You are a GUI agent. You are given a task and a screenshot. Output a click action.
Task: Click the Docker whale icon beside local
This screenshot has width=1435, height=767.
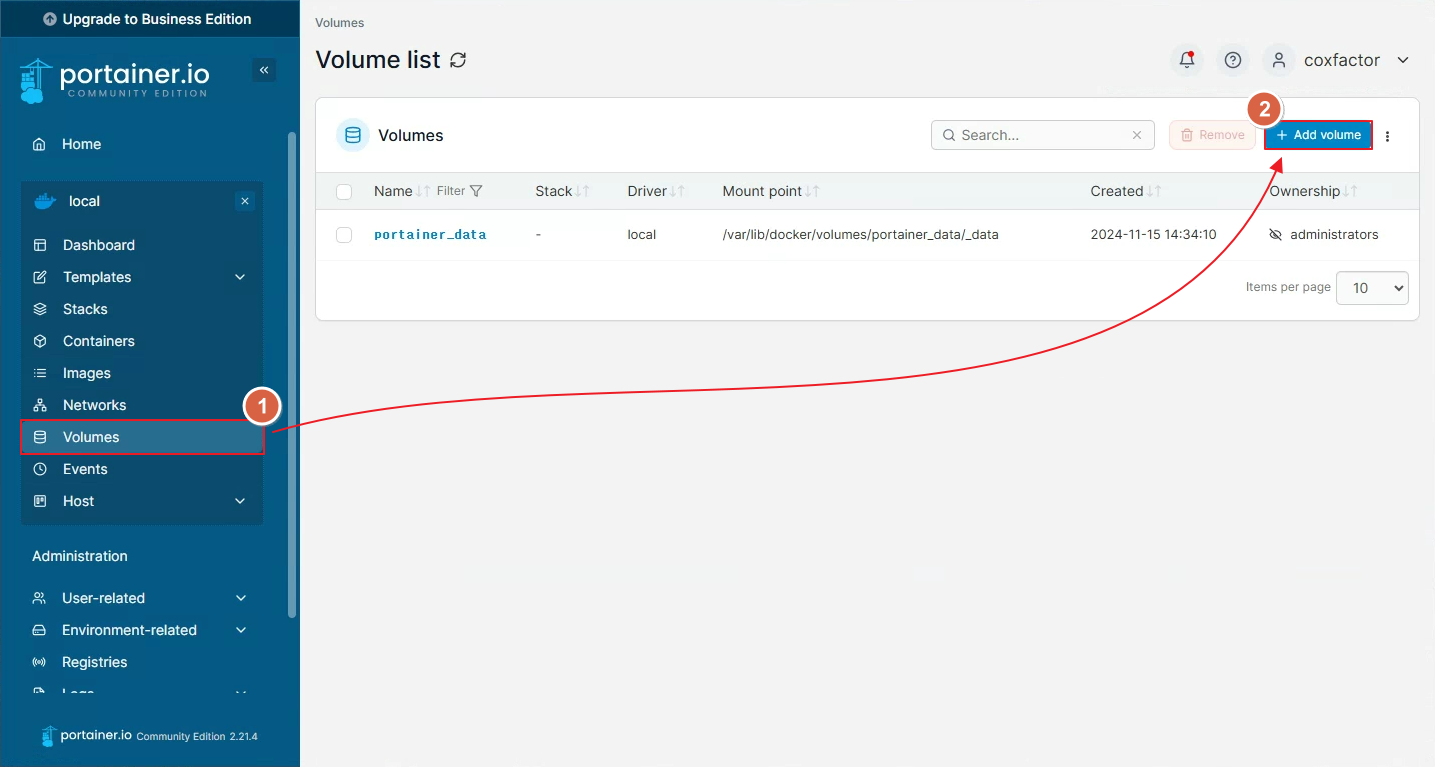pos(45,201)
